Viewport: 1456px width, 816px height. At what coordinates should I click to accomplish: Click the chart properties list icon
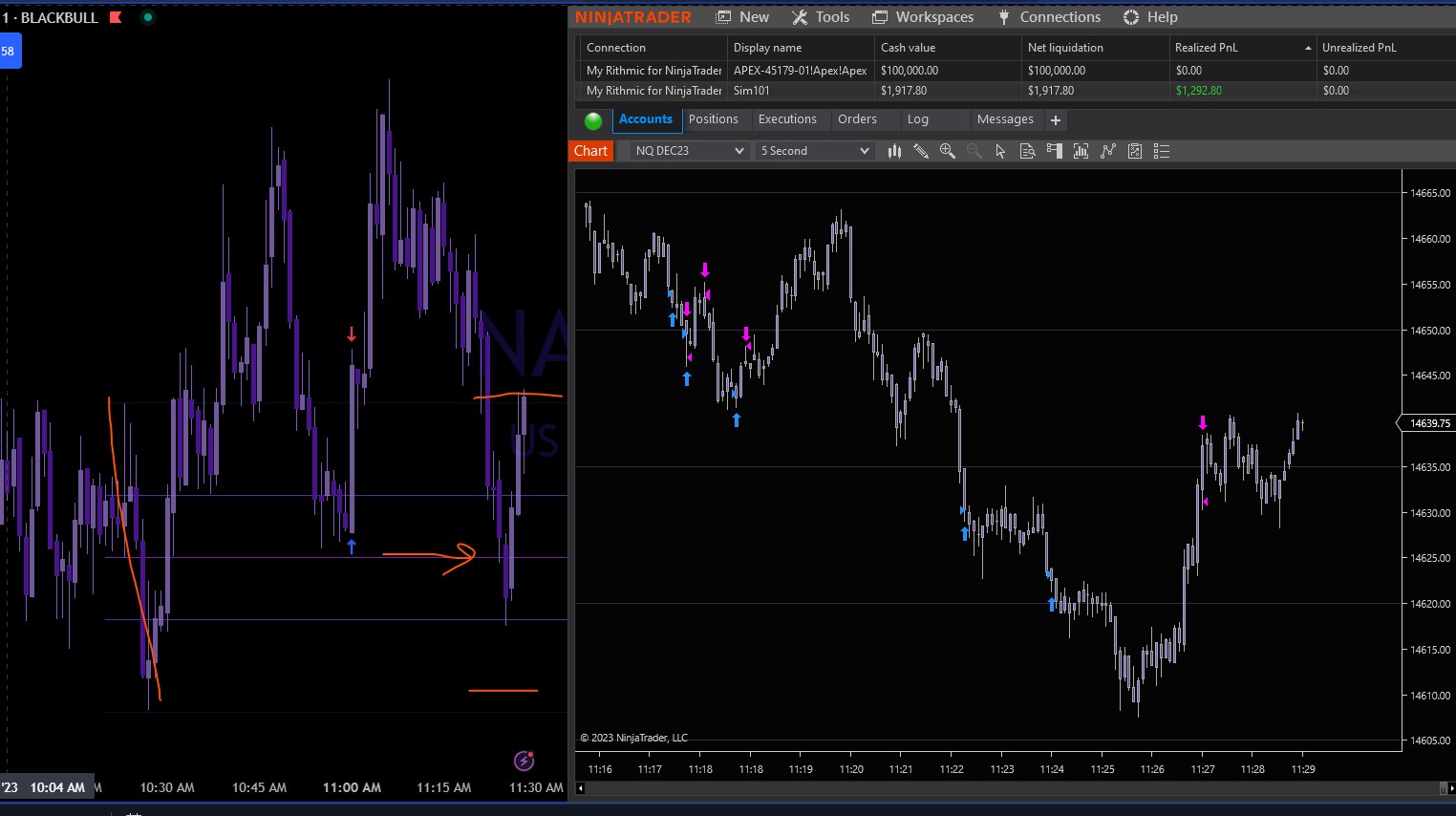(1162, 151)
